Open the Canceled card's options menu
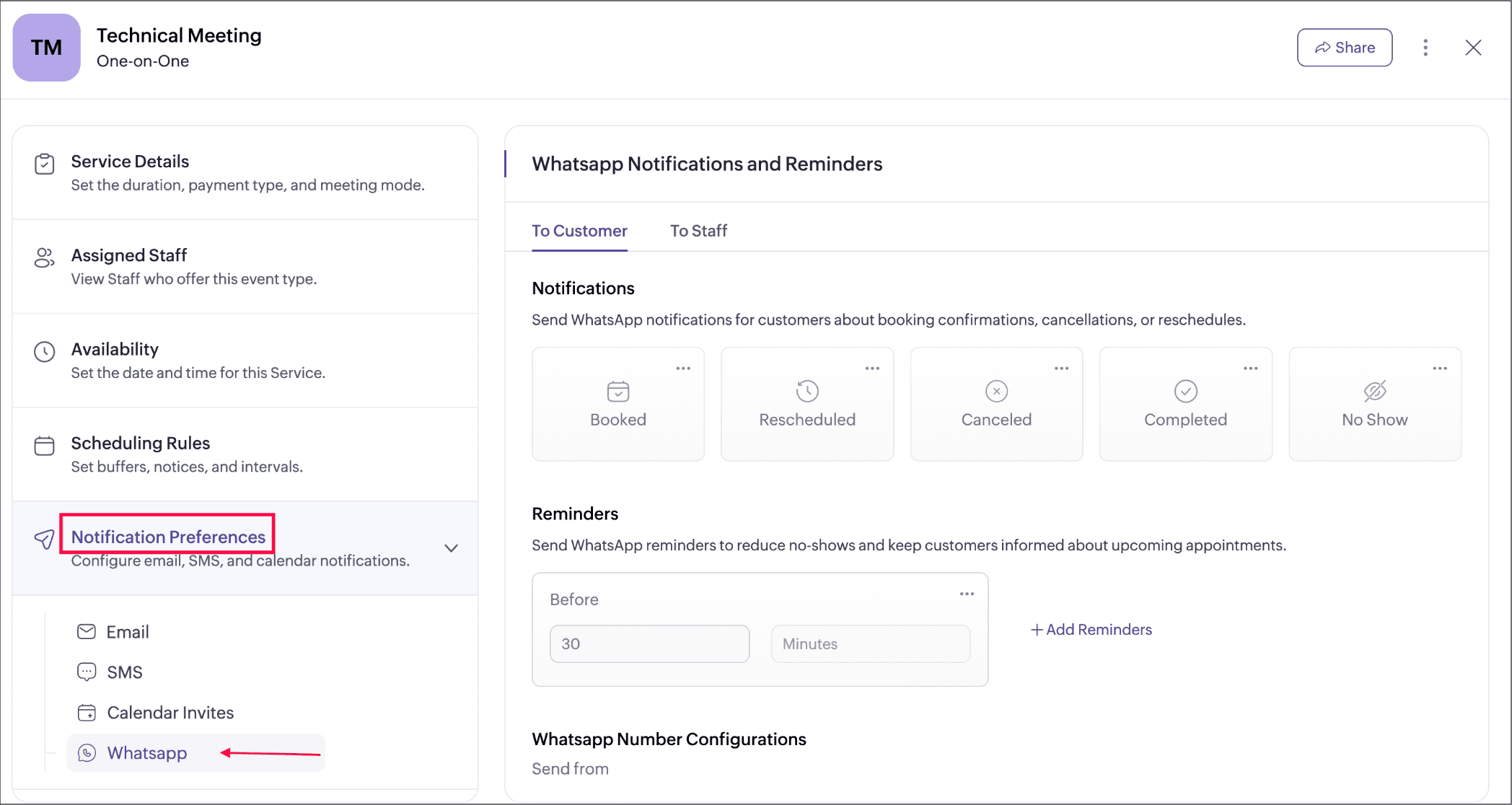The height and width of the screenshot is (805, 1512). click(1061, 369)
